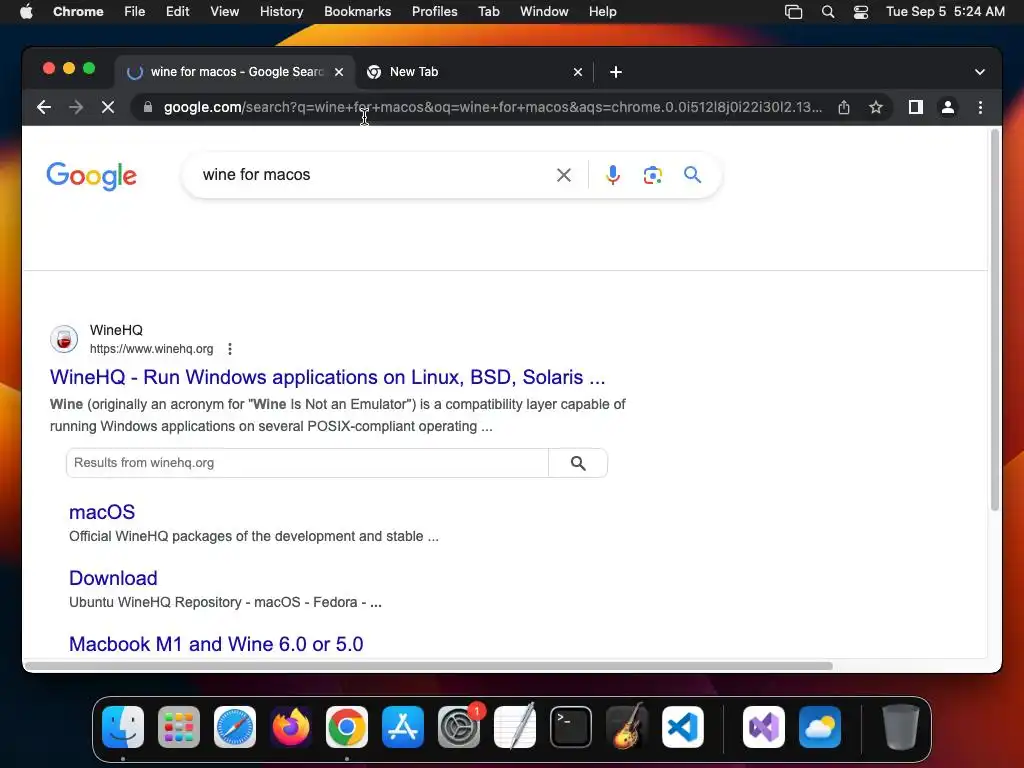The height and width of the screenshot is (768, 1024).
Task: Click the Google logo
Action: pyautogui.click(x=91, y=176)
